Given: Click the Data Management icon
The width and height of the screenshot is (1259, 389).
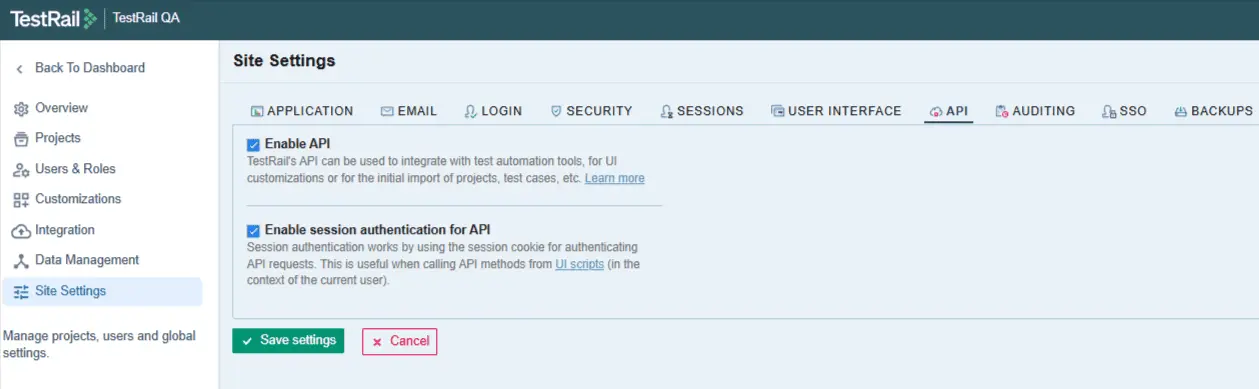Looking at the screenshot, I should 21,260.
